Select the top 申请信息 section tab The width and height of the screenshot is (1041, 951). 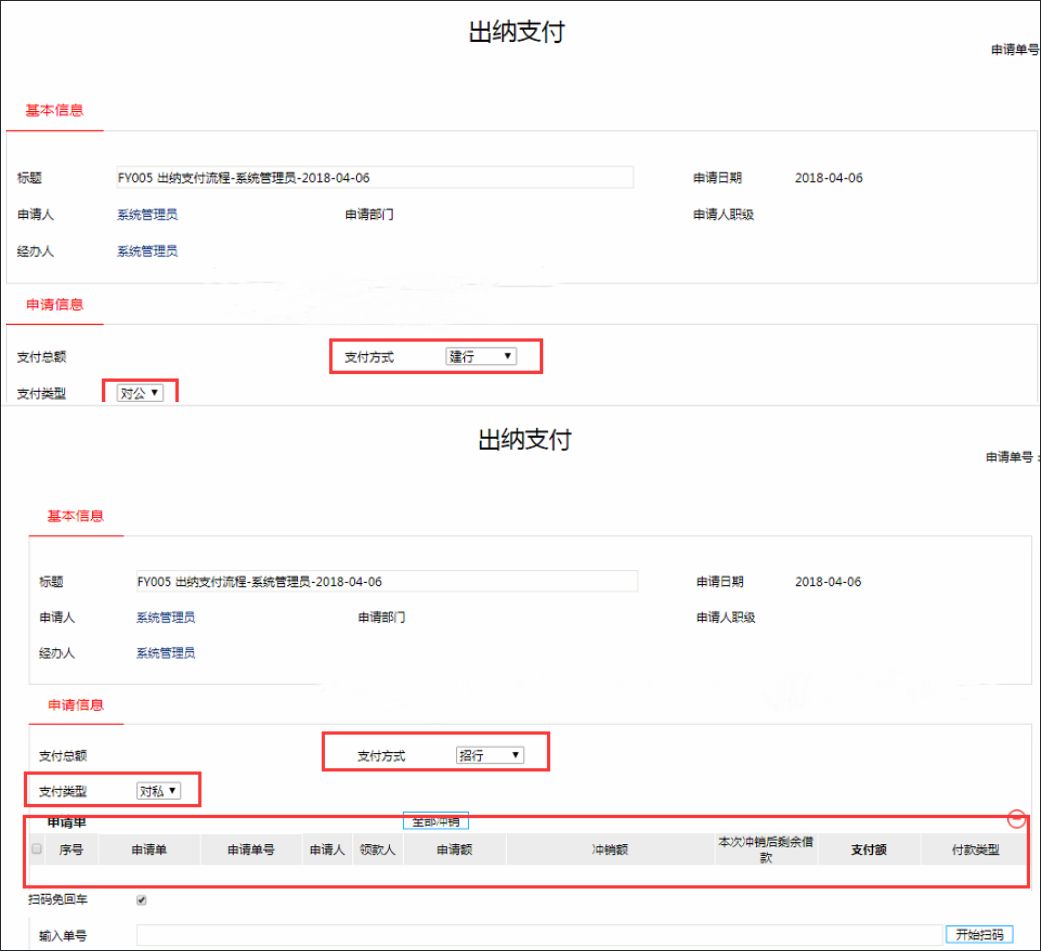click(x=54, y=304)
